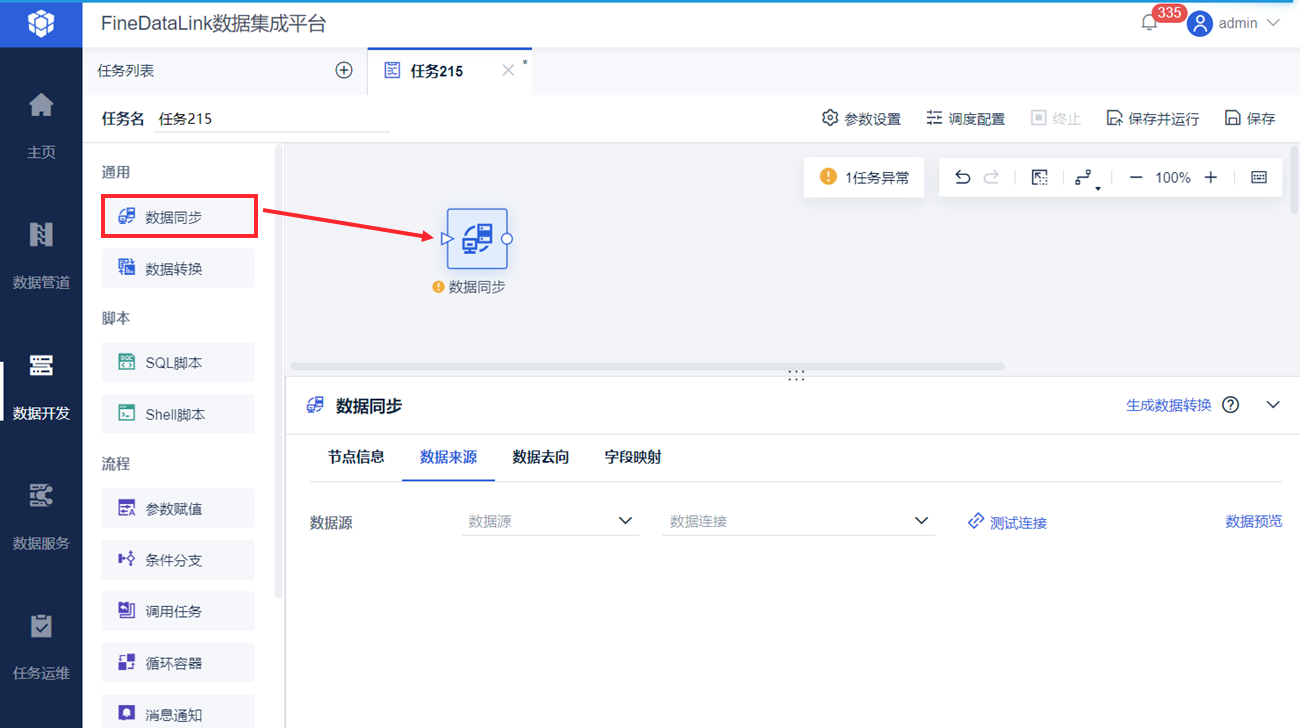Pick the 条件分支 node type
The width and height of the screenshot is (1300, 728).
click(x=179, y=560)
